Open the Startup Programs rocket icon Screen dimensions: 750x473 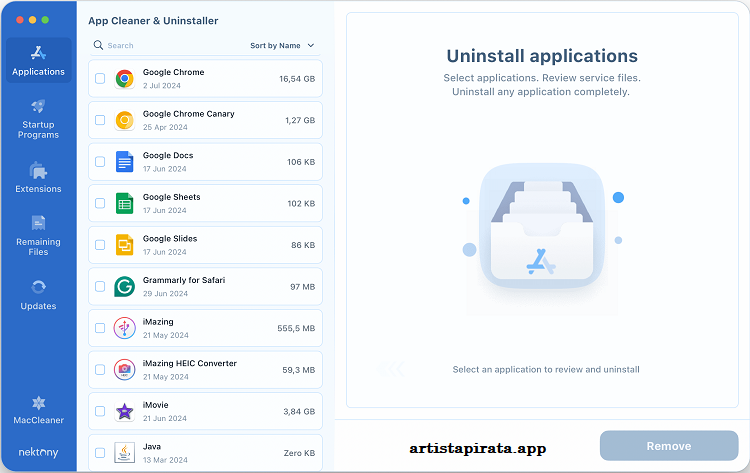(x=38, y=106)
